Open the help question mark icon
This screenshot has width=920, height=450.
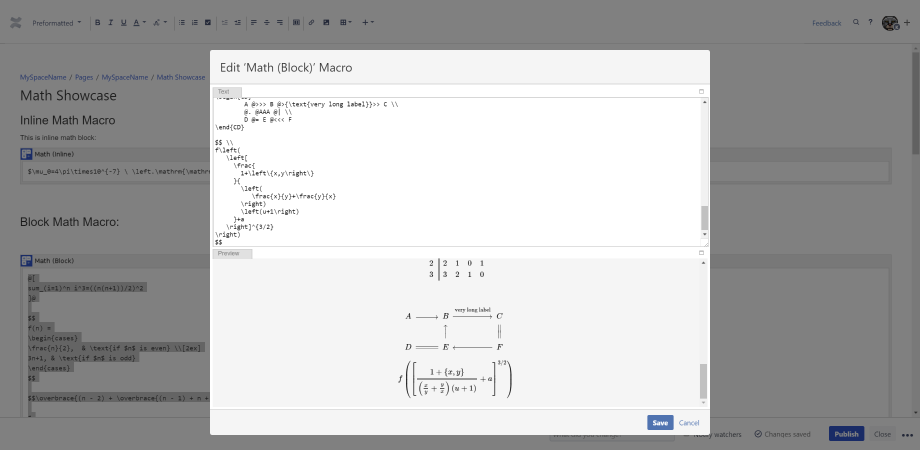[870, 22]
